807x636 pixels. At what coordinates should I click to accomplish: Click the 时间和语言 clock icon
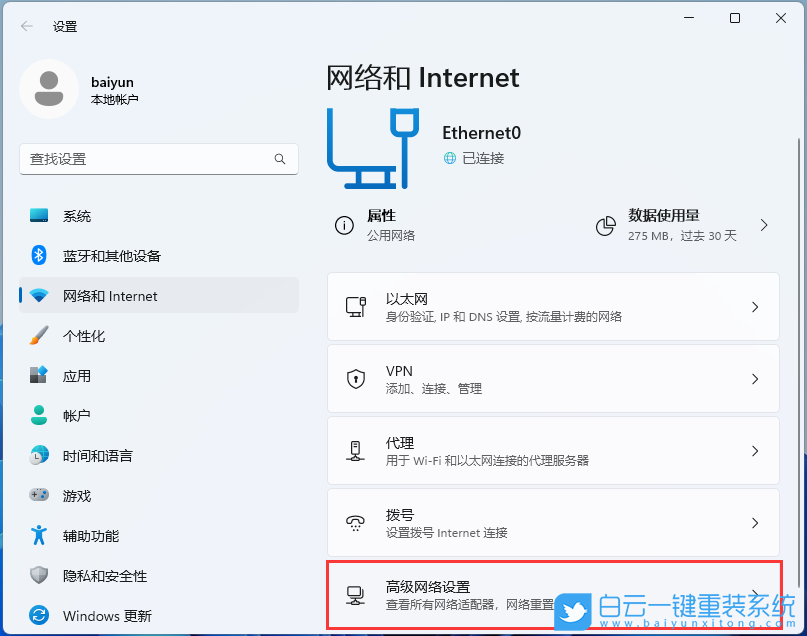[37, 456]
